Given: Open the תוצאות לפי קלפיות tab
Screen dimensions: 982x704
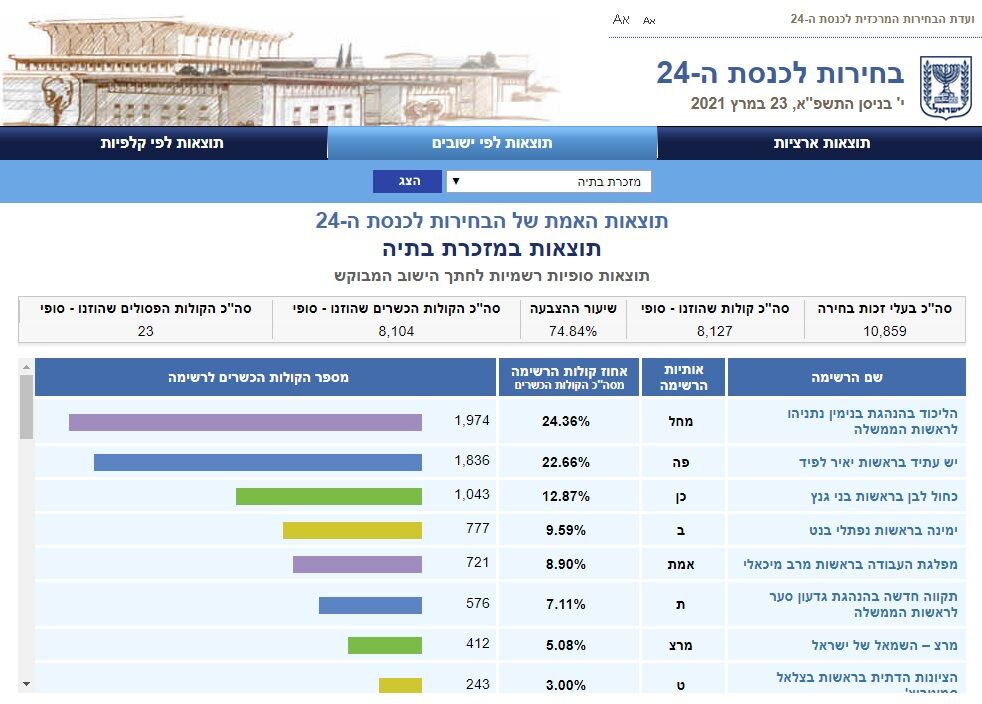Looking at the screenshot, I should click(x=162, y=143).
